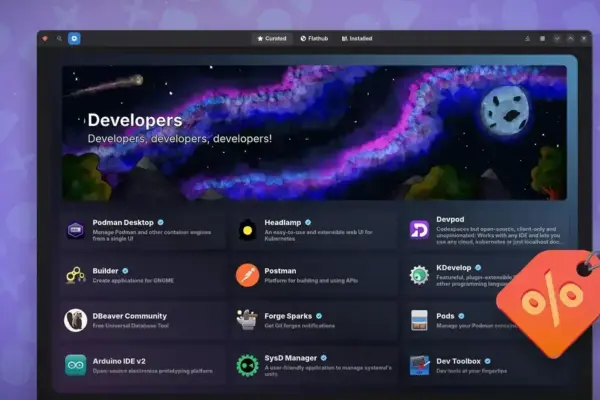Select the Builder app title
The image size is (600, 400).
(105, 271)
